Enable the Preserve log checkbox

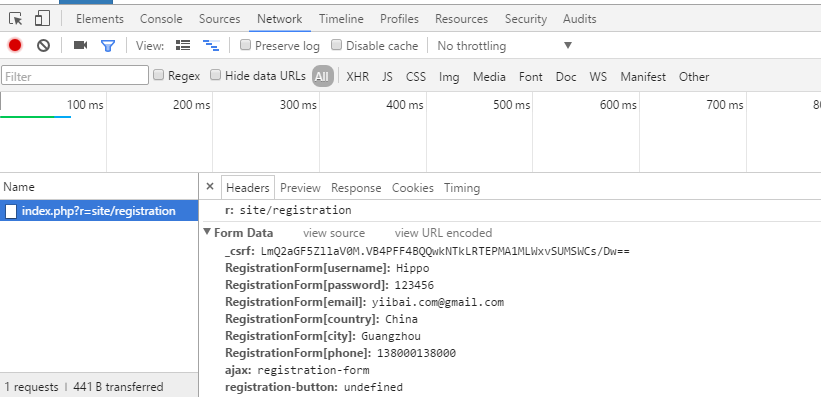click(245, 45)
